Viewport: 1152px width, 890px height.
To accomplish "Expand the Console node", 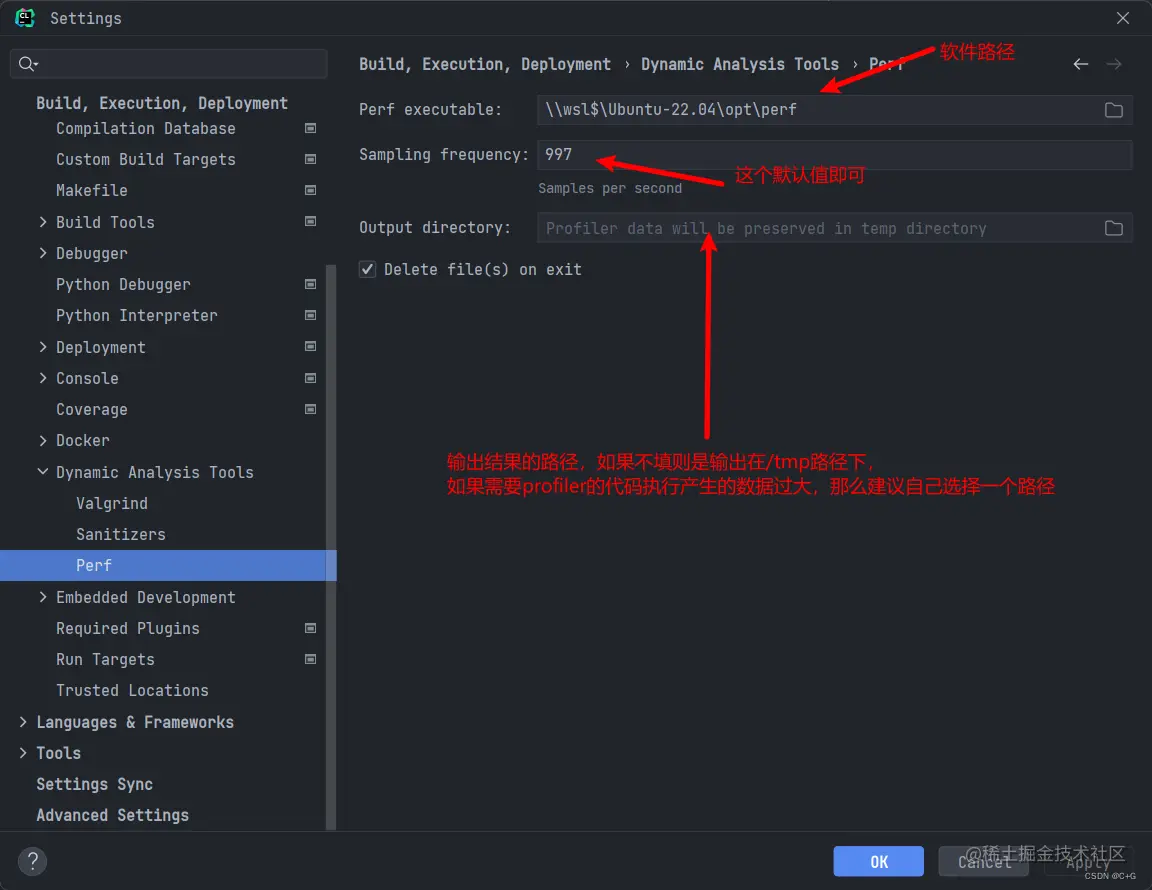I will [x=43, y=378].
